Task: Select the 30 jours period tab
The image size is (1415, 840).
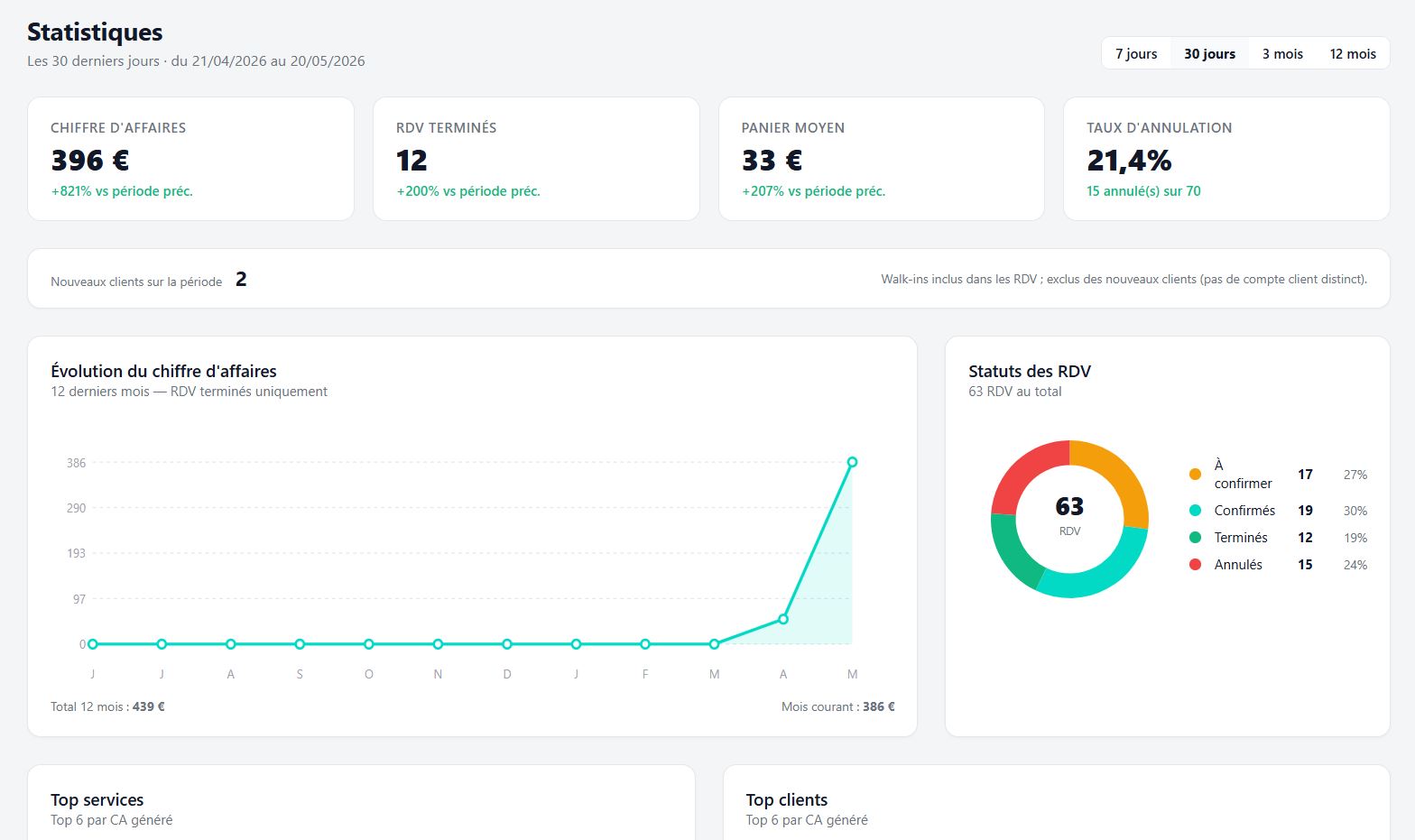Action: 1209,54
